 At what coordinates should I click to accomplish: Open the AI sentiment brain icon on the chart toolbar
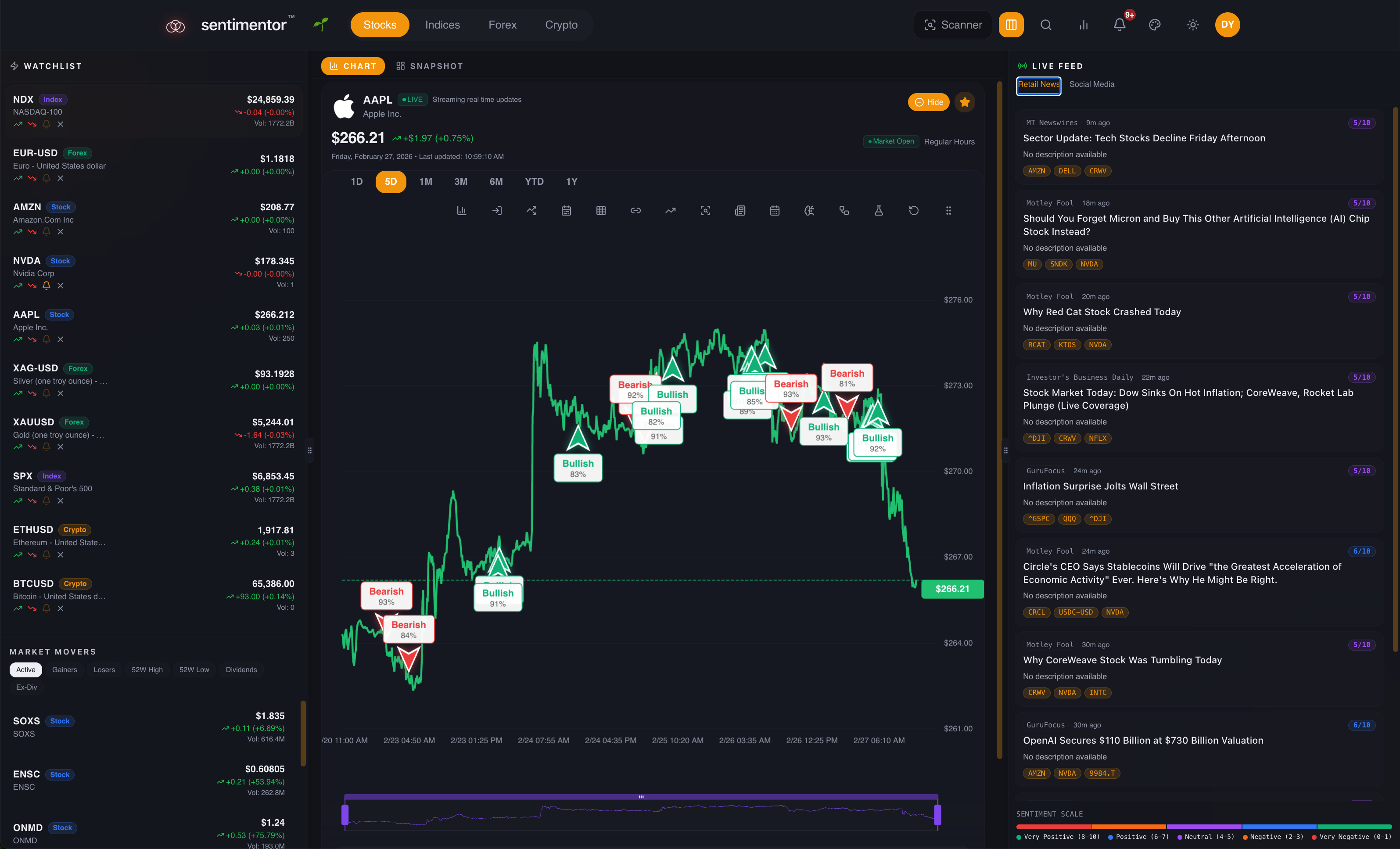[x=809, y=210]
